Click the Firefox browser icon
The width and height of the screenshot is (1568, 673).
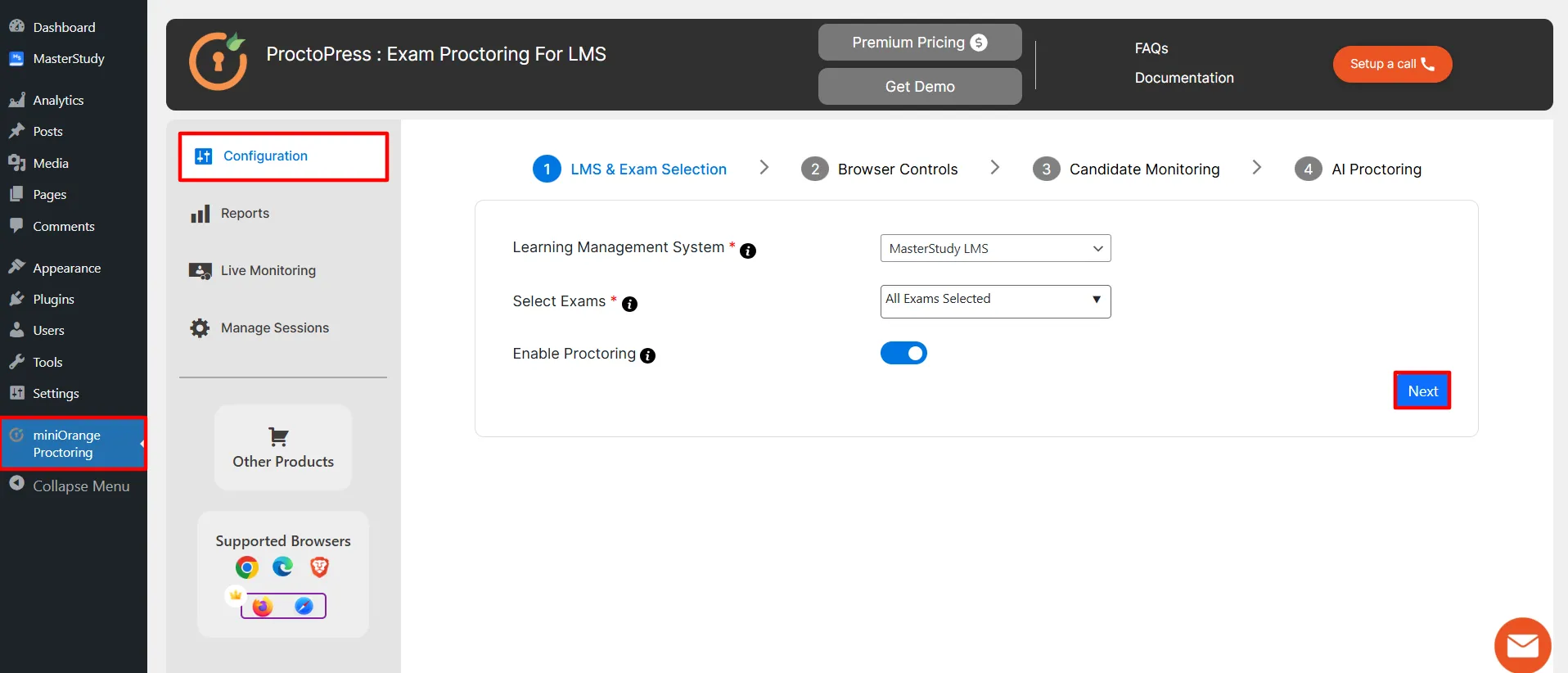[x=263, y=607]
